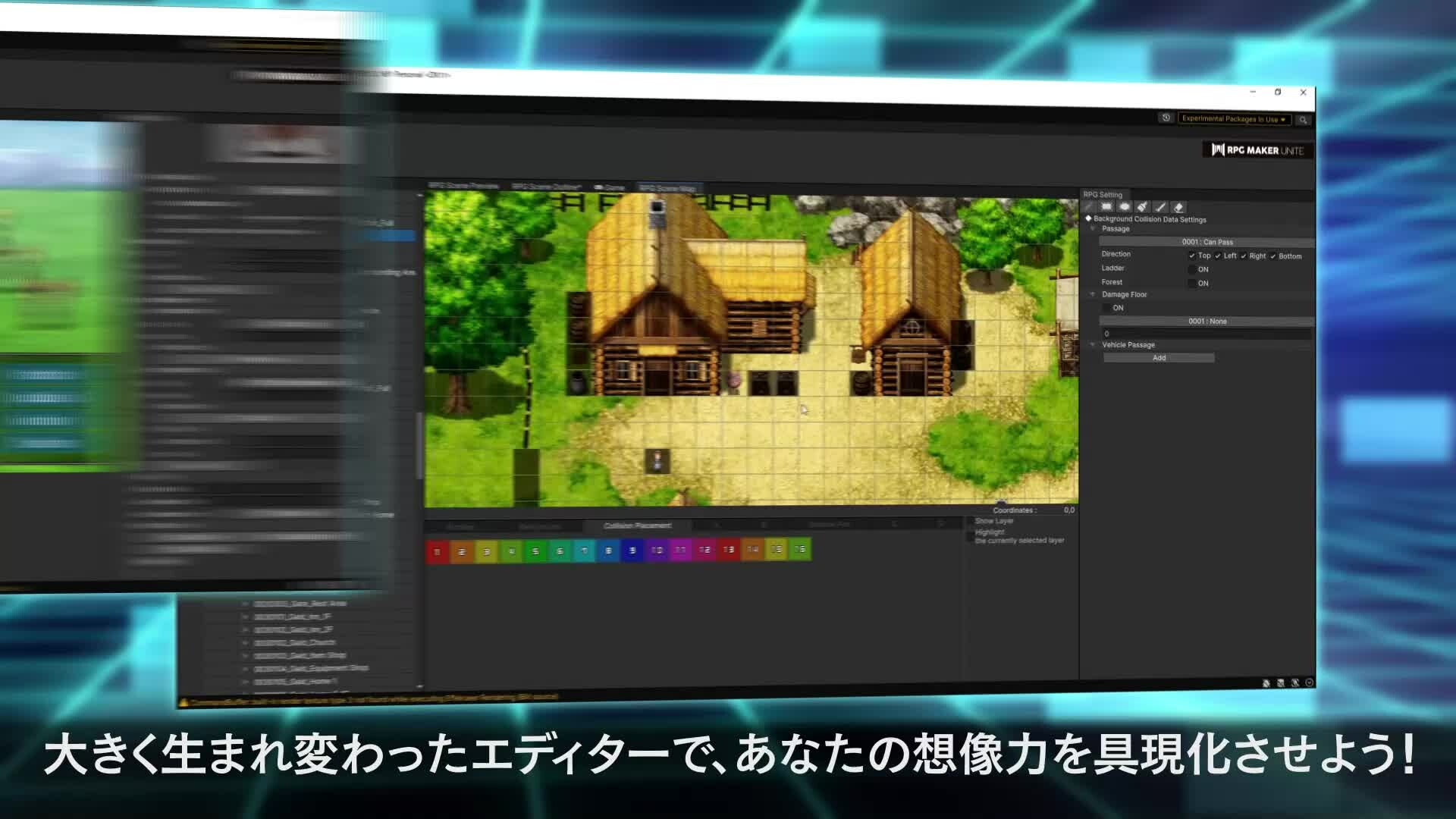
Task: Enable the Ladder ON checkbox
Action: pyautogui.click(x=1192, y=269)
